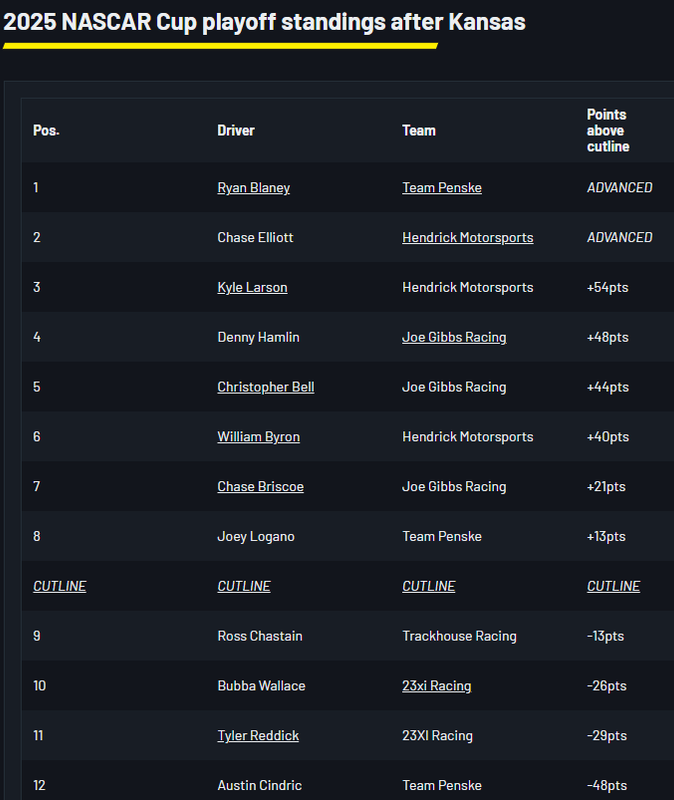
Task: Follow the Joe Gibbs Racing link
Action: (454, 337)
